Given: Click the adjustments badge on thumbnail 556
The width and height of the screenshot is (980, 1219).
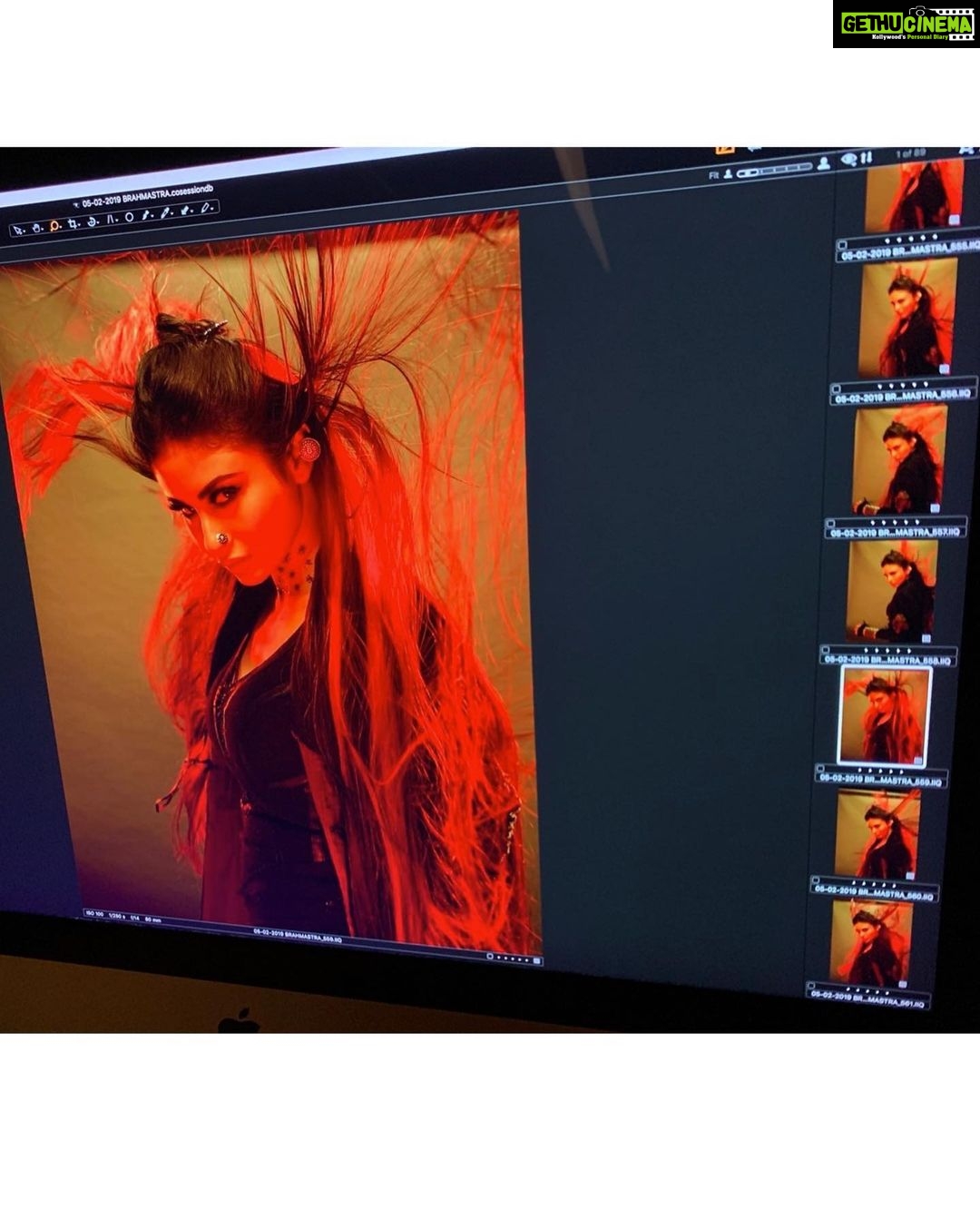Looking at the screenshot, I should (945, 369).
